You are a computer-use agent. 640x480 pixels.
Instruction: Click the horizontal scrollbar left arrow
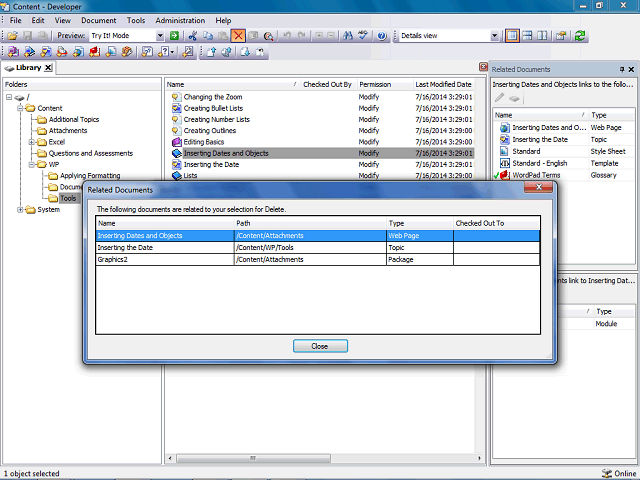point(170,458)
